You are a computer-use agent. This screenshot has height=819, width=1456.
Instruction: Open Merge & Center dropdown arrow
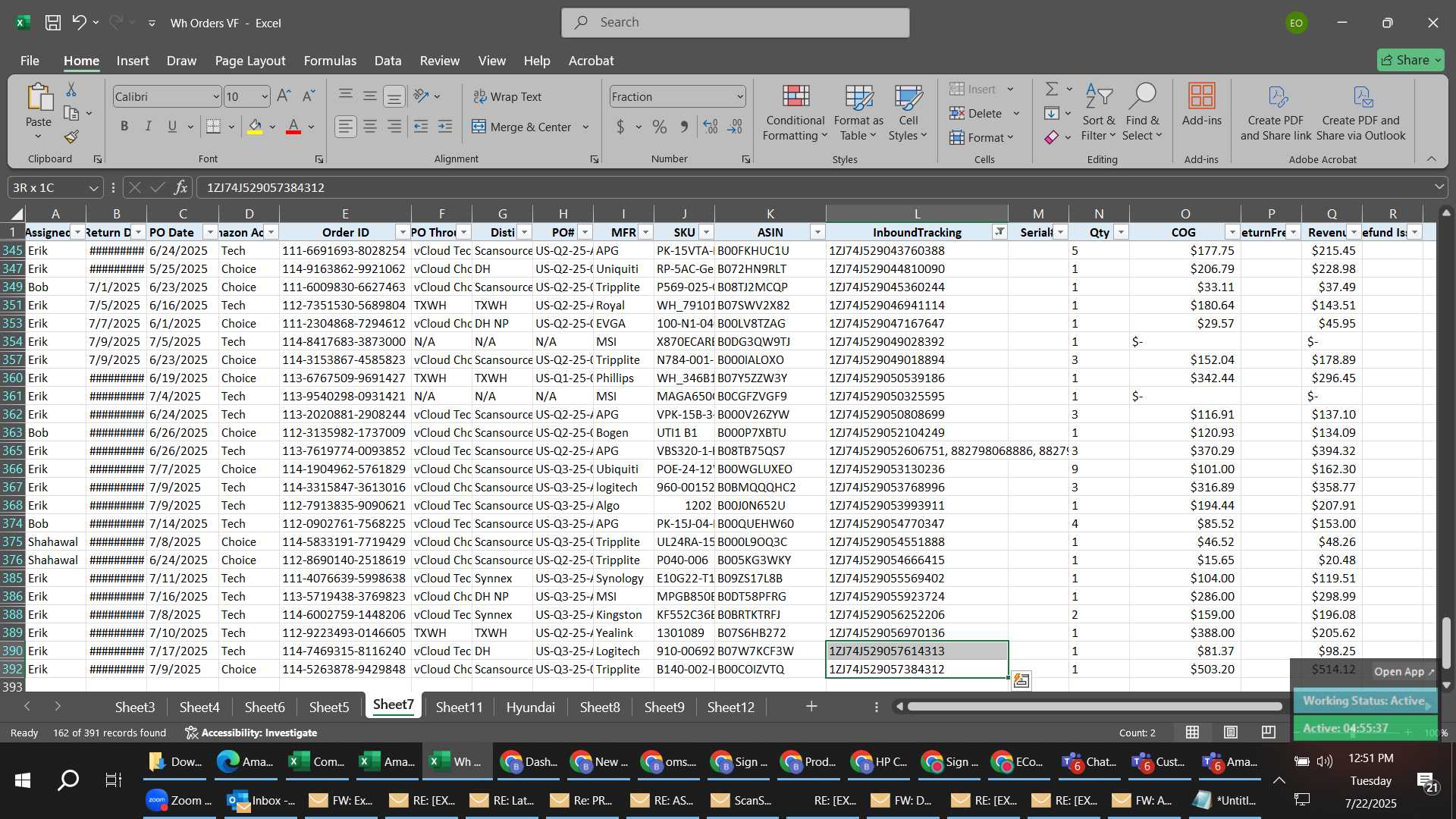coord(585,127)
